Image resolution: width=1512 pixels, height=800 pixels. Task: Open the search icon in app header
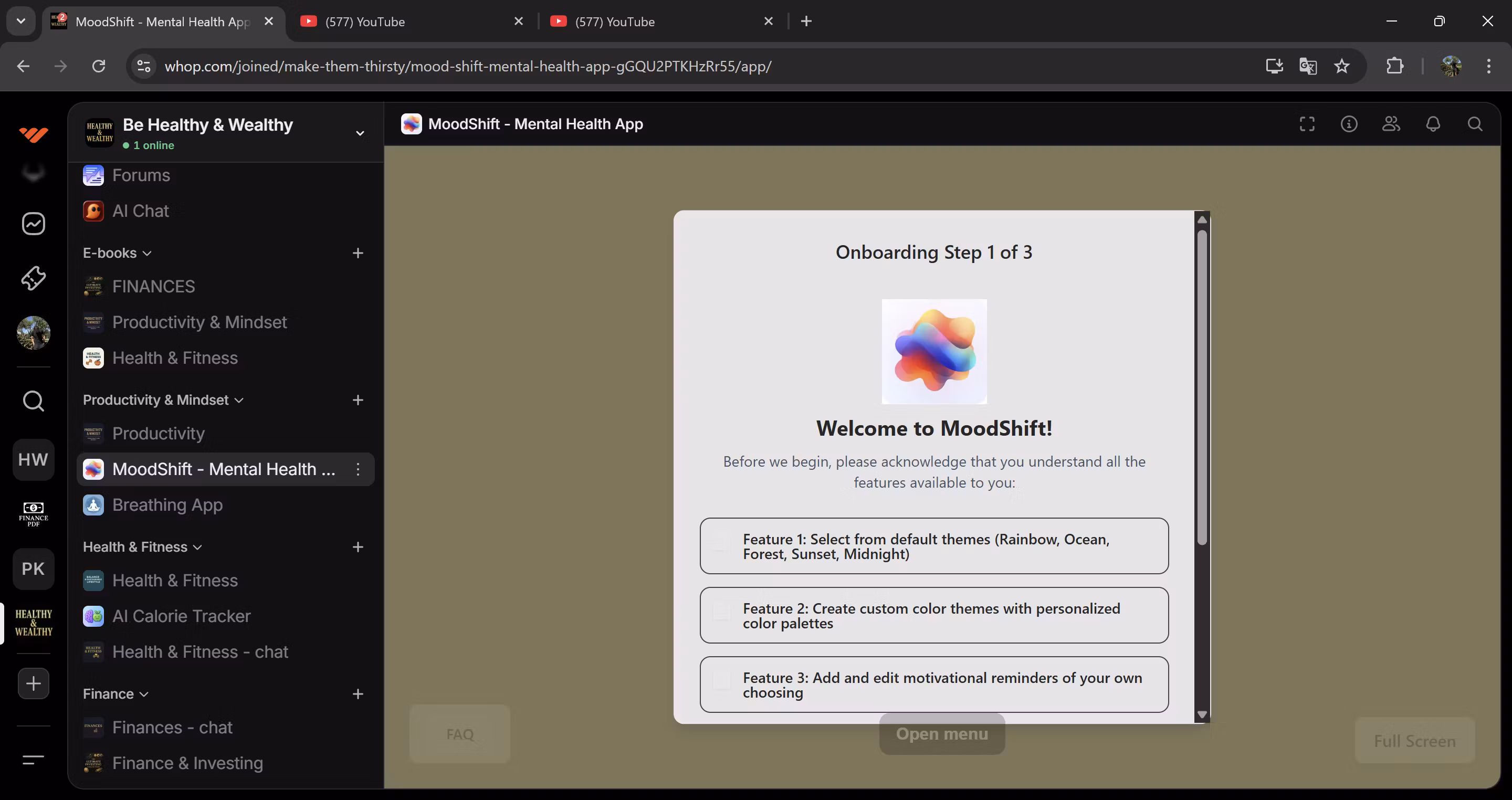coord(1474,124)
